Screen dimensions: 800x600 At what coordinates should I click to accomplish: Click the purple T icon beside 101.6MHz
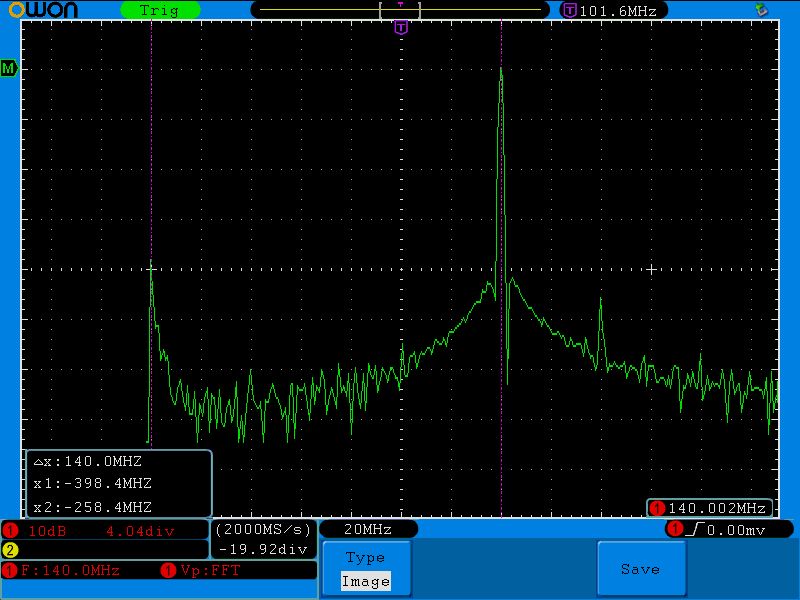[x=568, y=10]
